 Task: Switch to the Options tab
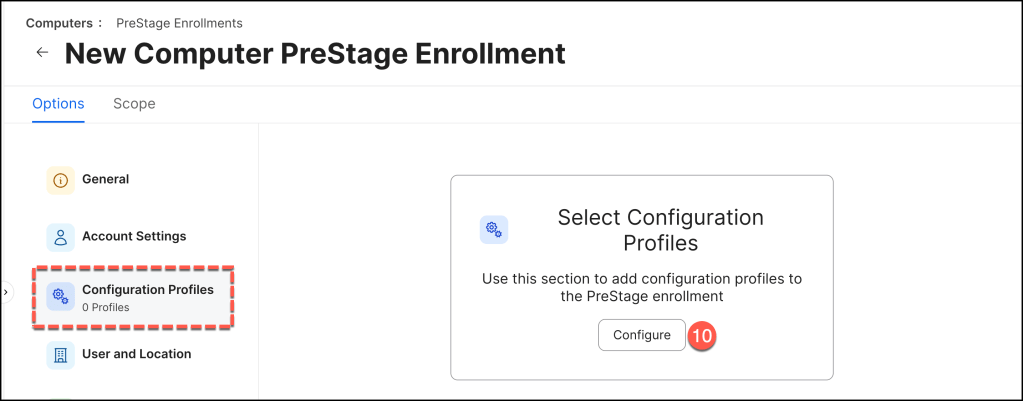(58, 104)
